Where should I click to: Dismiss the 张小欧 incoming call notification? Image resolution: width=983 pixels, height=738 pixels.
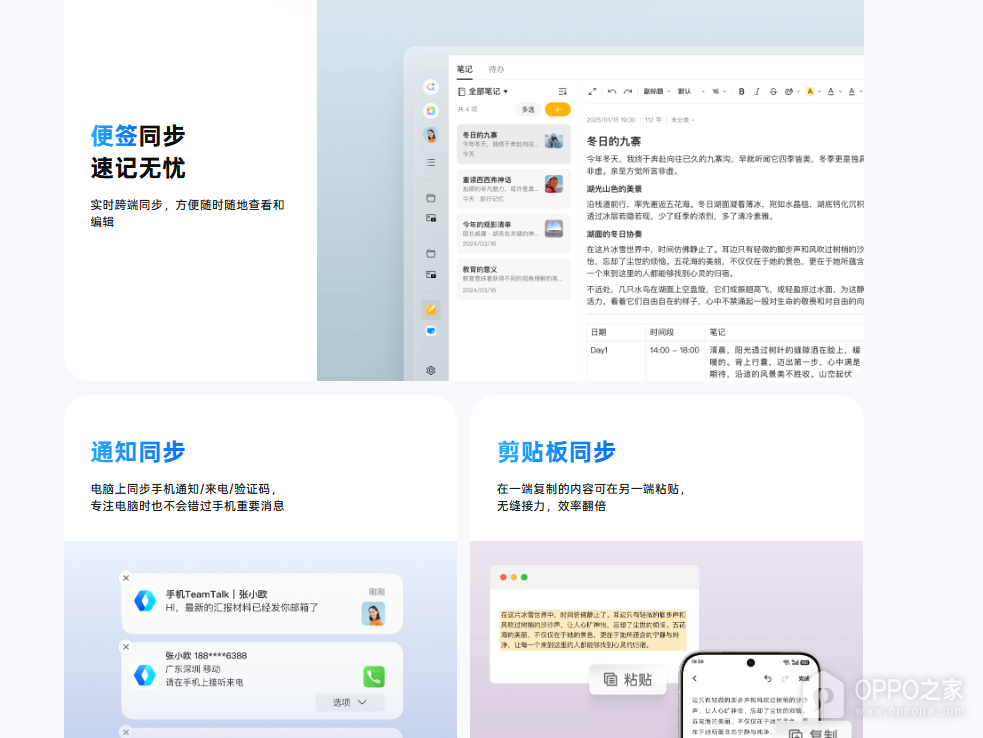click(126, 646)
